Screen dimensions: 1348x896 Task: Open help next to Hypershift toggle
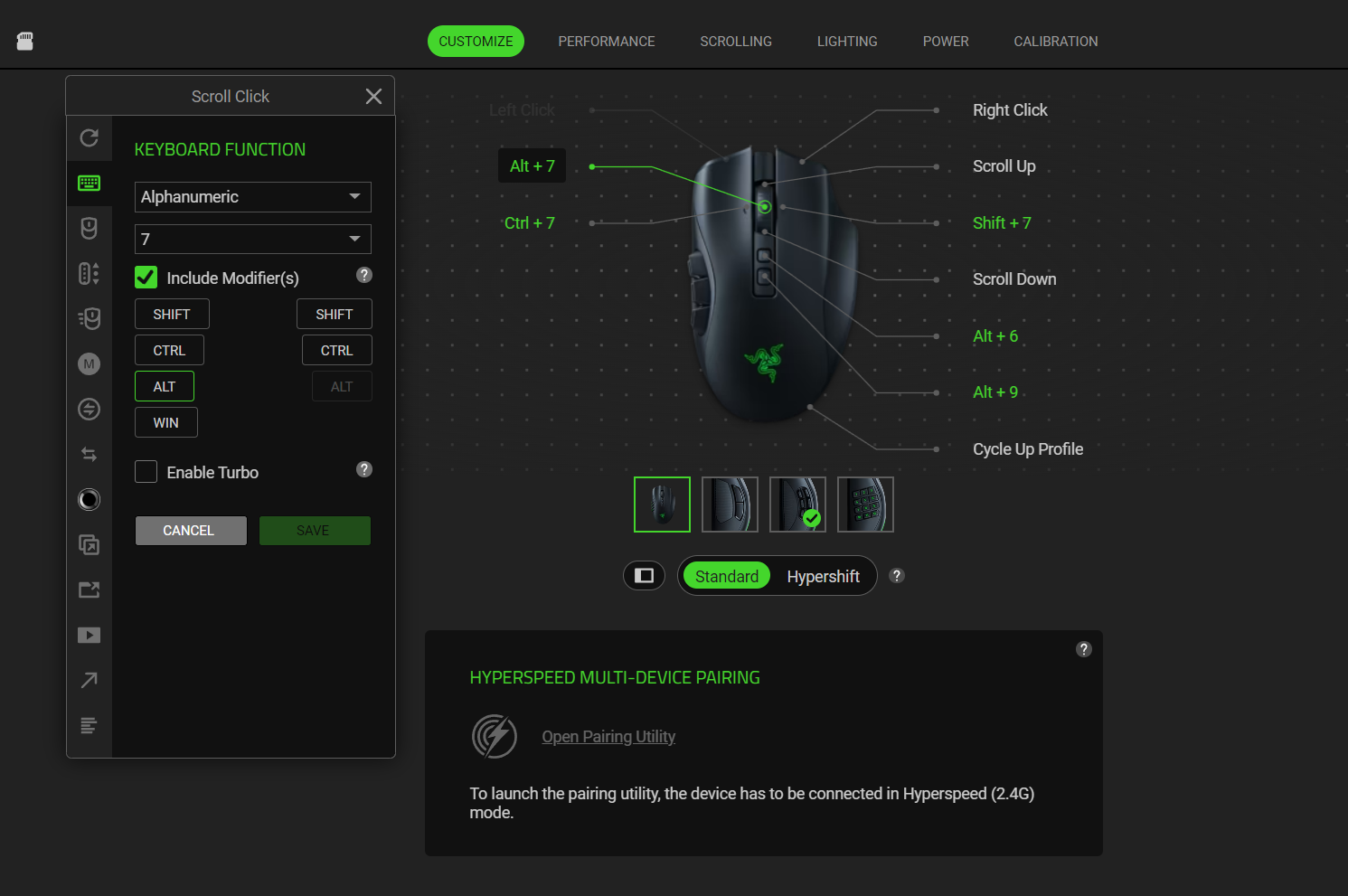pos(897,576)
